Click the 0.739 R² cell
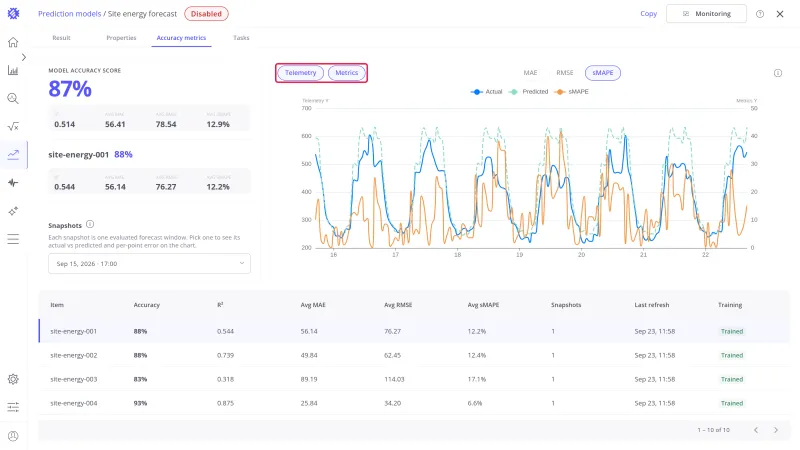 pos(225,355)
